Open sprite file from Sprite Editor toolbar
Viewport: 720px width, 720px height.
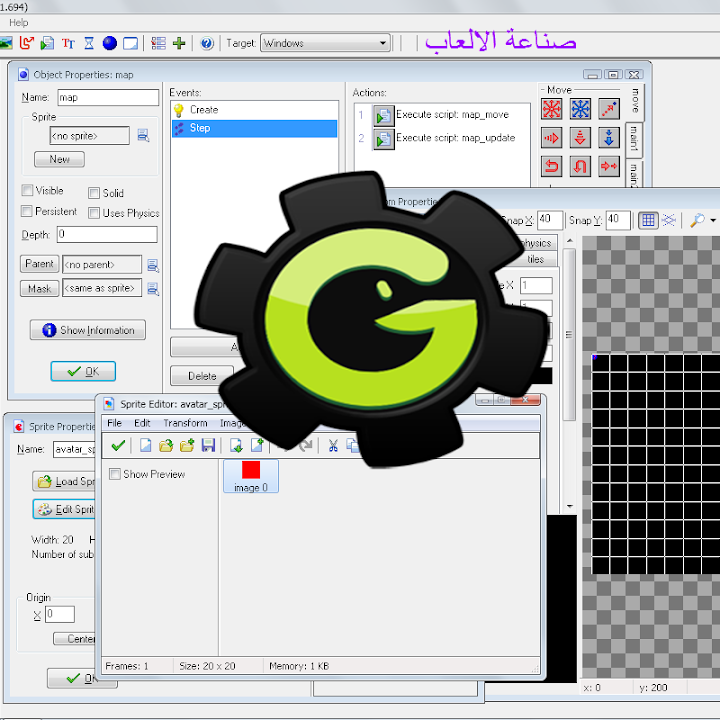pyautogui.click(x=166, y=445)
